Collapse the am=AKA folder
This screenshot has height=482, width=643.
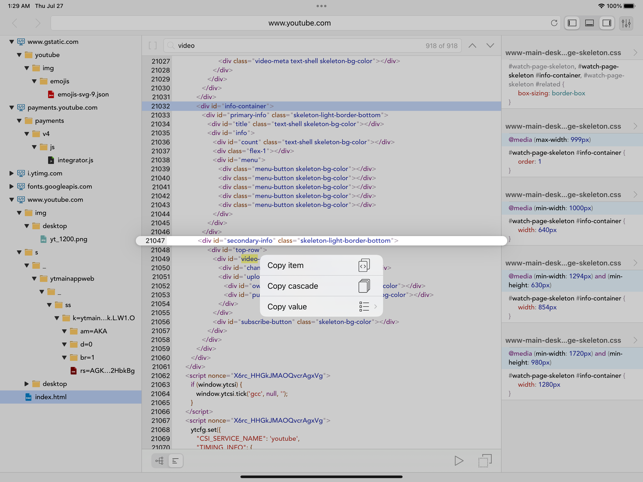pyautogui.click(x=64, y=331)
